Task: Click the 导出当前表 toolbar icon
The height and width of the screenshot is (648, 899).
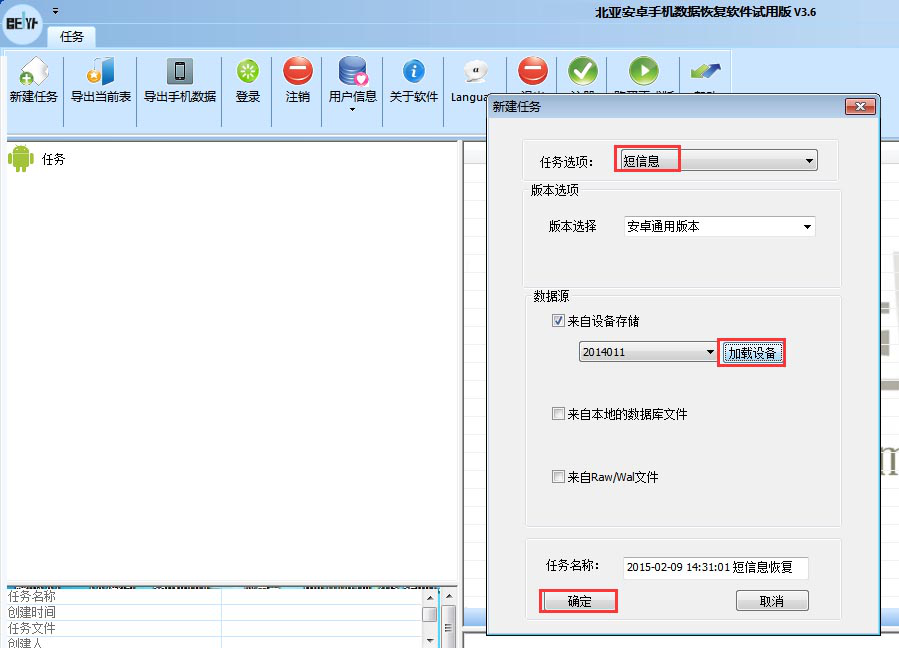Action: pyautogui.click(x=101, y=71)
